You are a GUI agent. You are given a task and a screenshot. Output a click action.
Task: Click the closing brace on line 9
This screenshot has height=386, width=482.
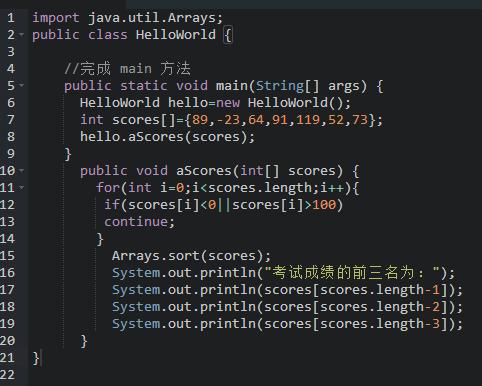tap(68, 154)
